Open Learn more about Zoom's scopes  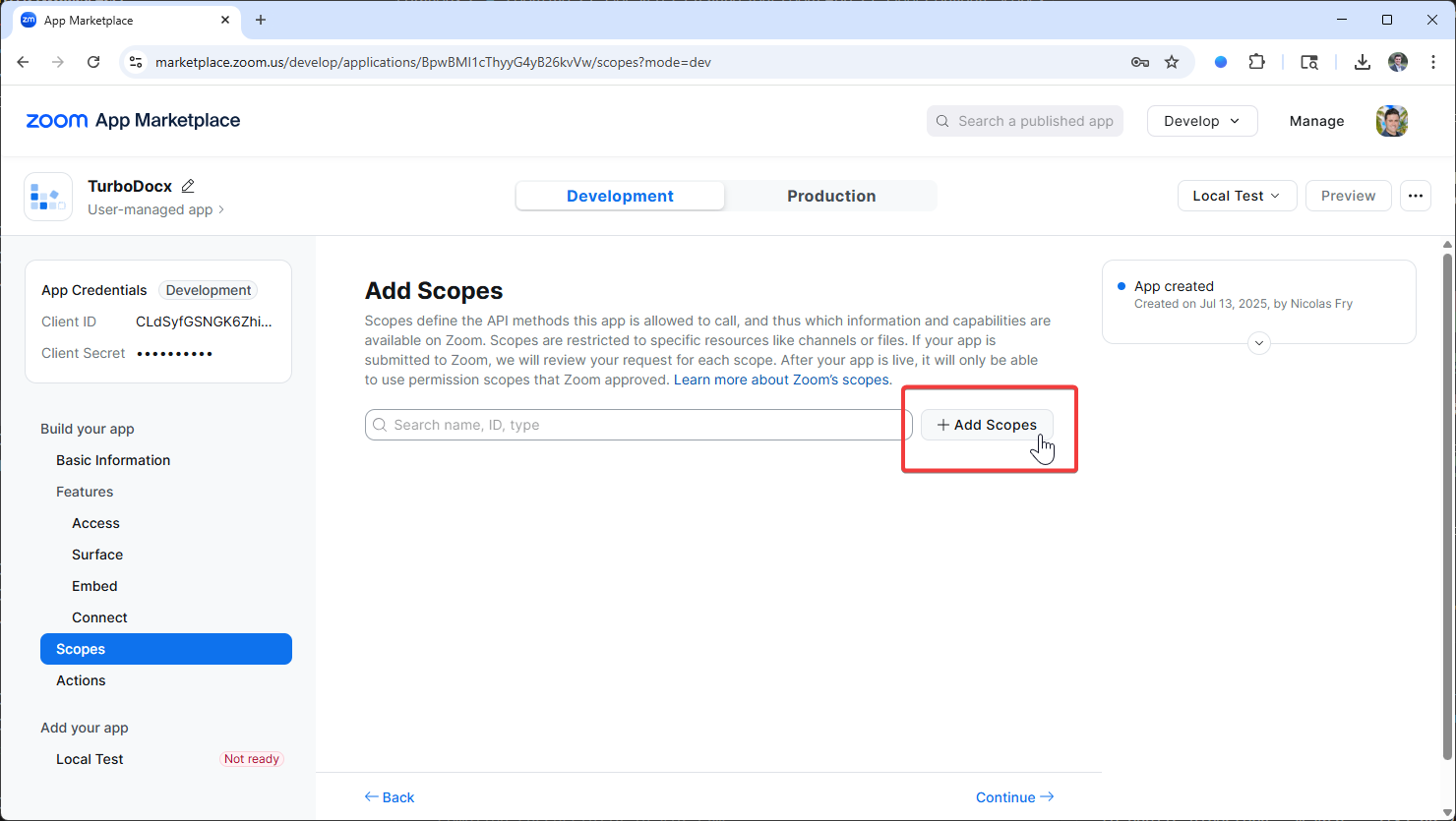click(783, 380)
